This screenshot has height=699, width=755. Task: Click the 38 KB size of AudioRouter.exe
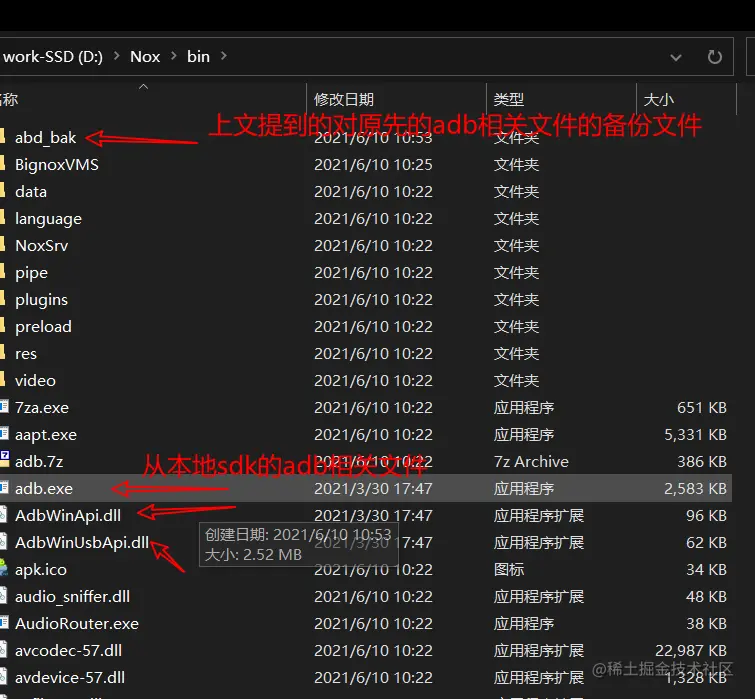coord(706,623)
